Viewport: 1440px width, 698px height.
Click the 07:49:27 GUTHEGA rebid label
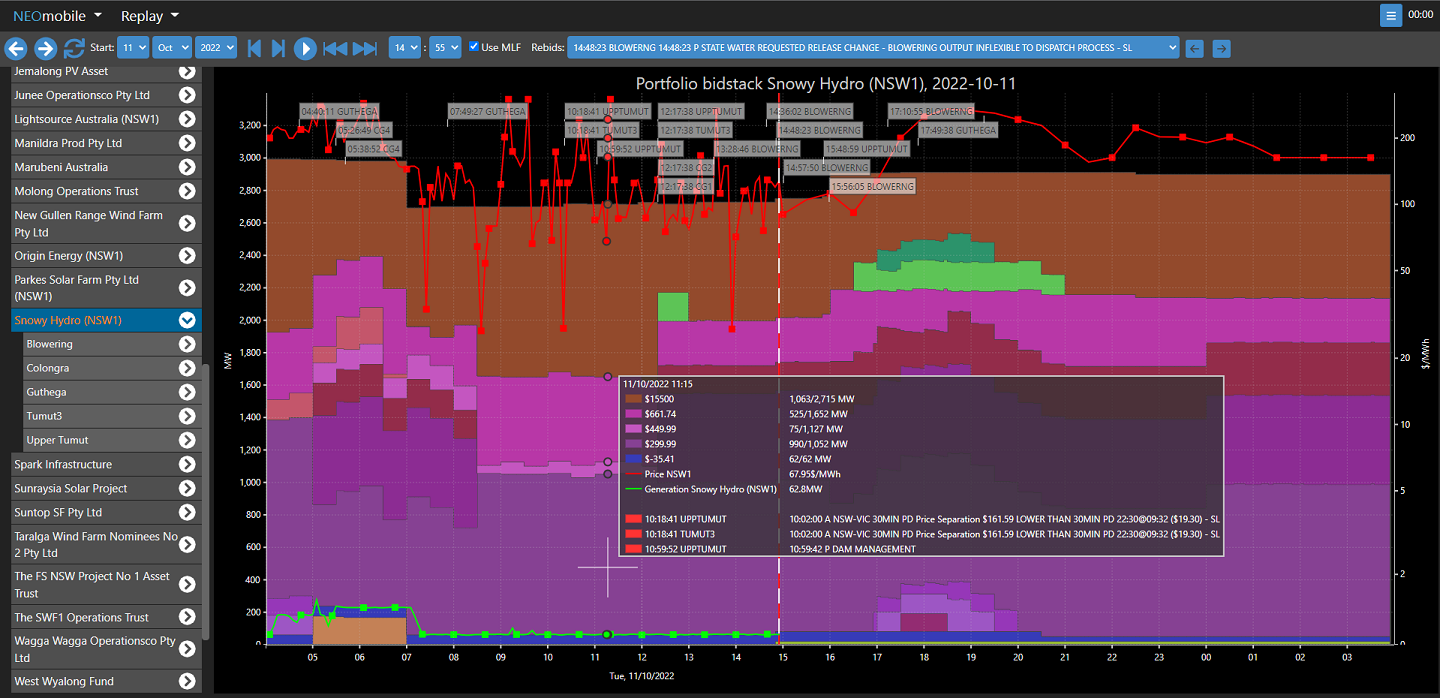point(487,111)
